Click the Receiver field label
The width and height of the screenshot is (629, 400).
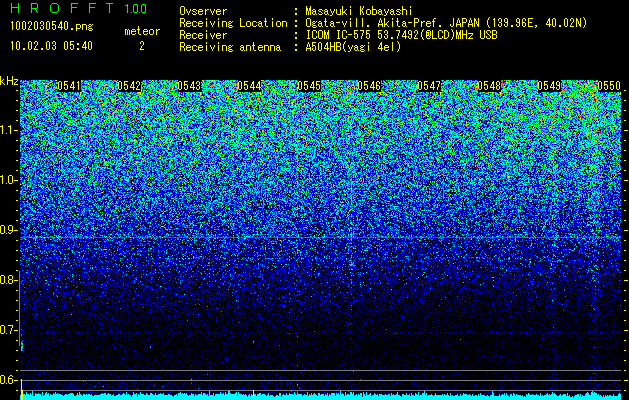pos(203,35)
